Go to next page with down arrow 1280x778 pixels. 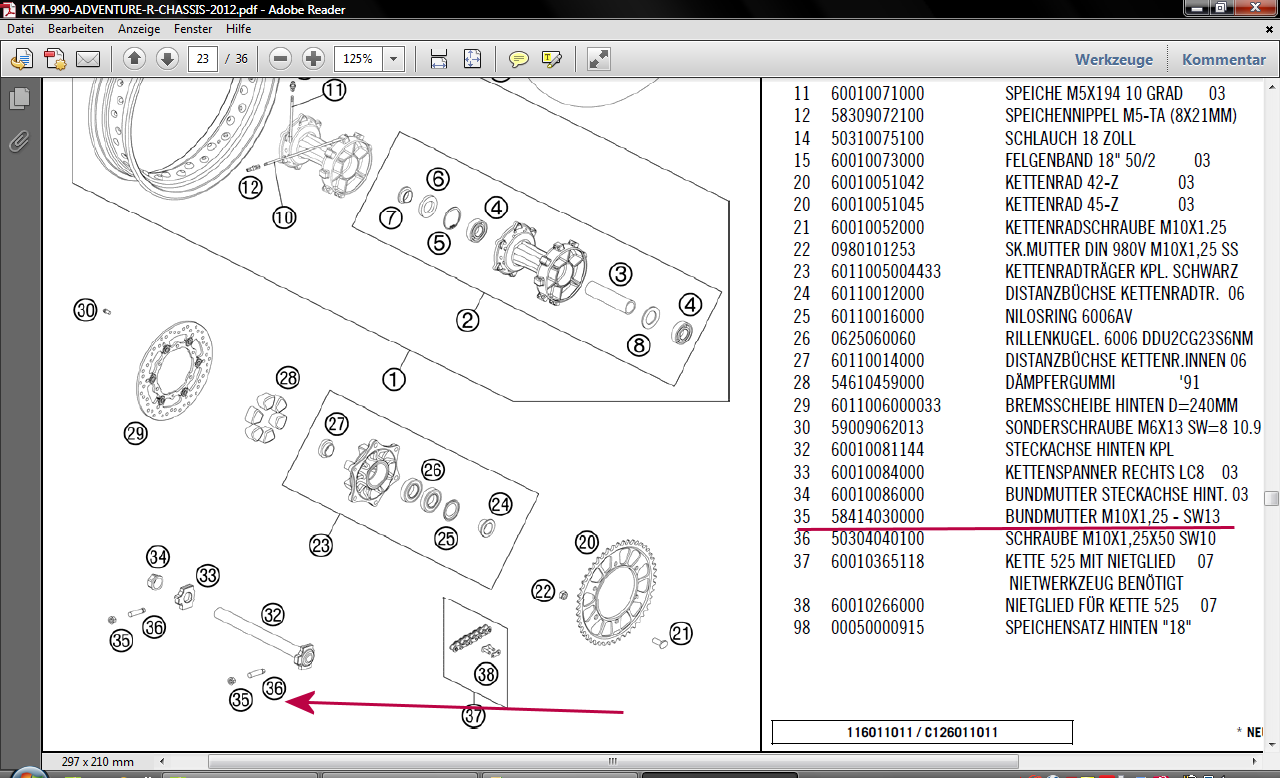click(x=167, y=59)
